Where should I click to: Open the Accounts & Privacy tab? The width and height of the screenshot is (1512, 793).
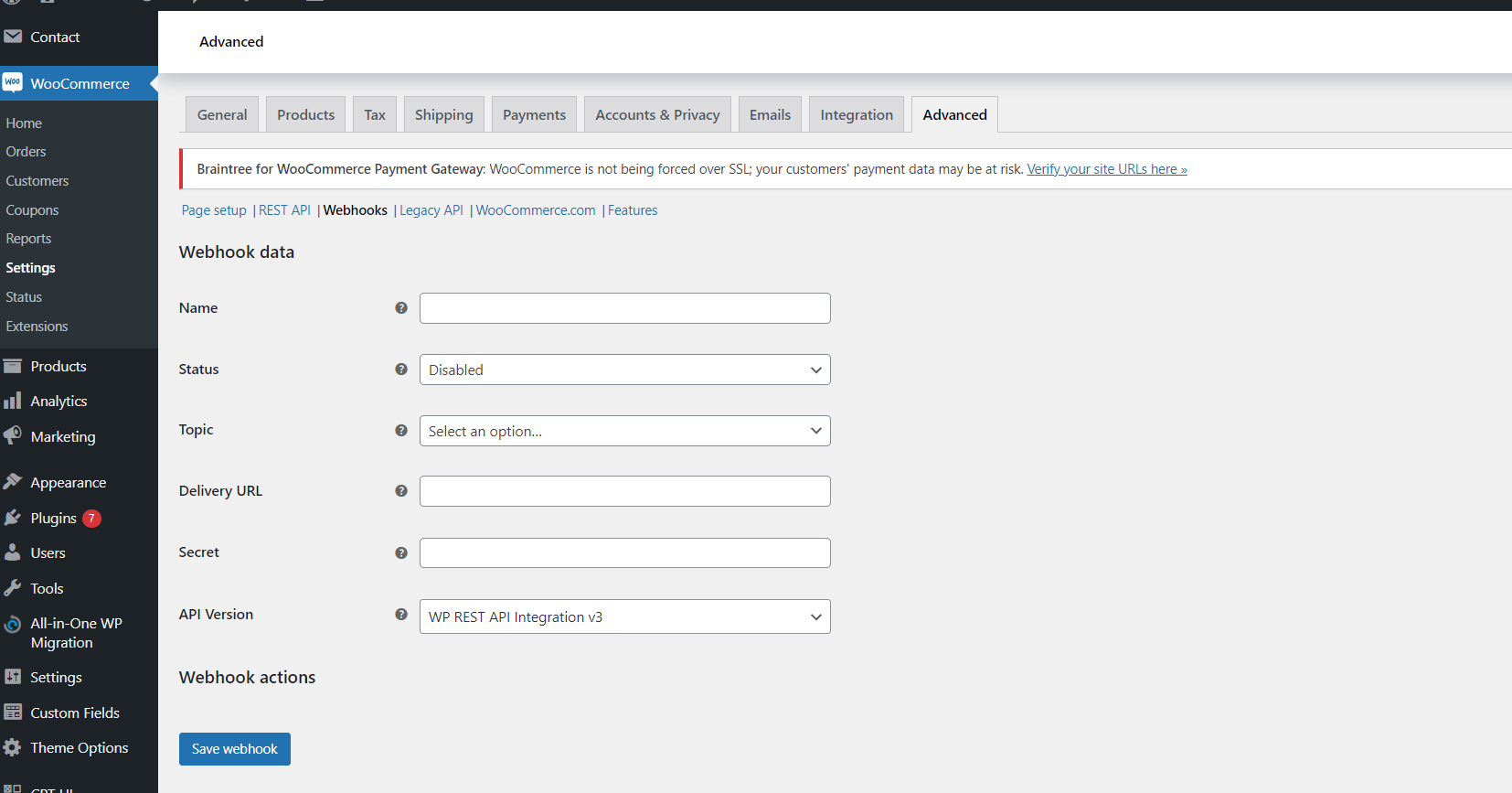coord(658,114)
